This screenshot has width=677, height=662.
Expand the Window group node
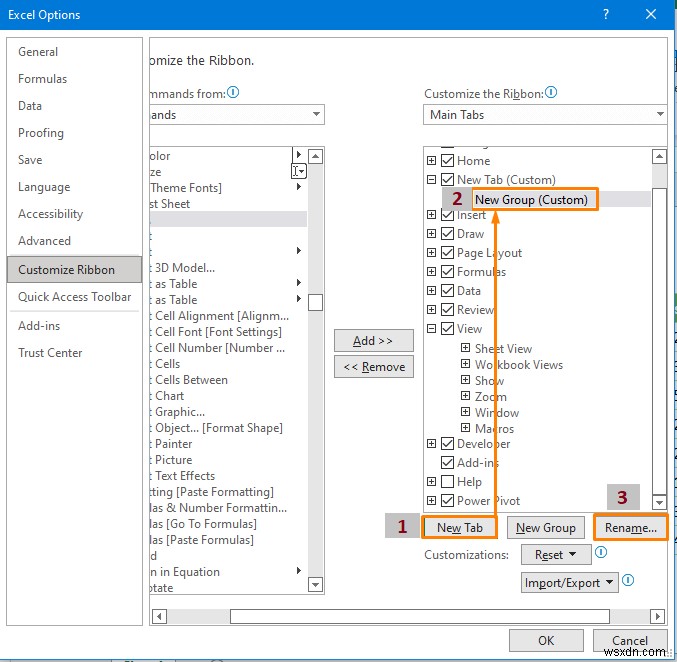(x=465, y=412)
